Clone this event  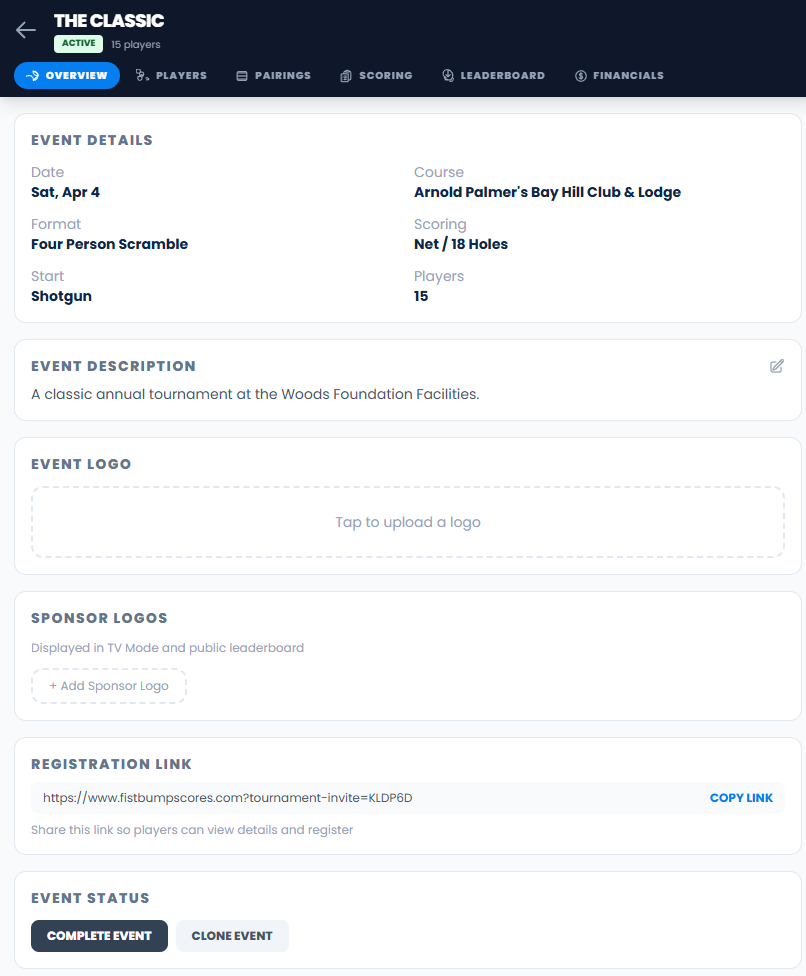[x=232, y=936]
